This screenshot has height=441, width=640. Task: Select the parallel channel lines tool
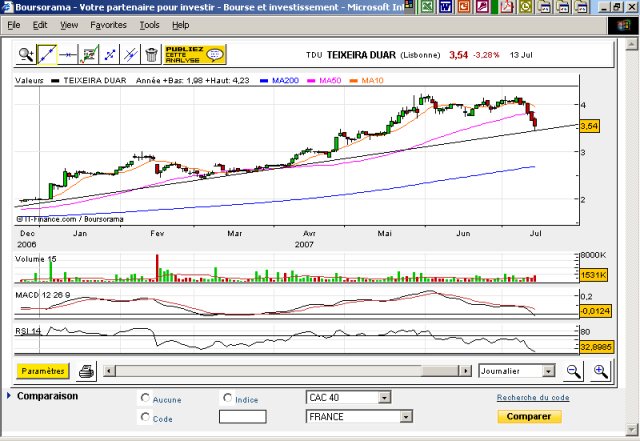(130, 54)
